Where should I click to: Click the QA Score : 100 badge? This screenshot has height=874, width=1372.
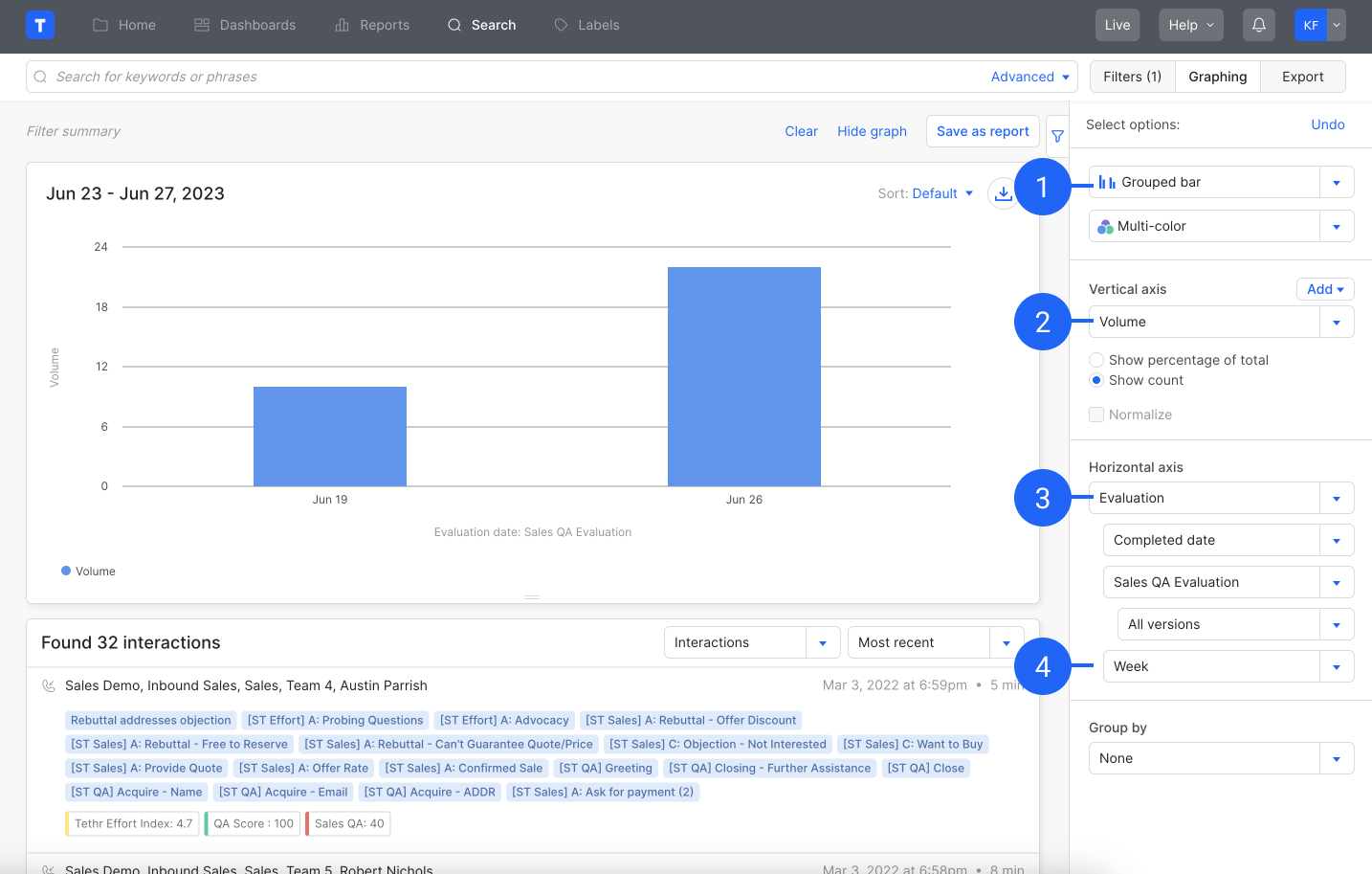point(253,823)
